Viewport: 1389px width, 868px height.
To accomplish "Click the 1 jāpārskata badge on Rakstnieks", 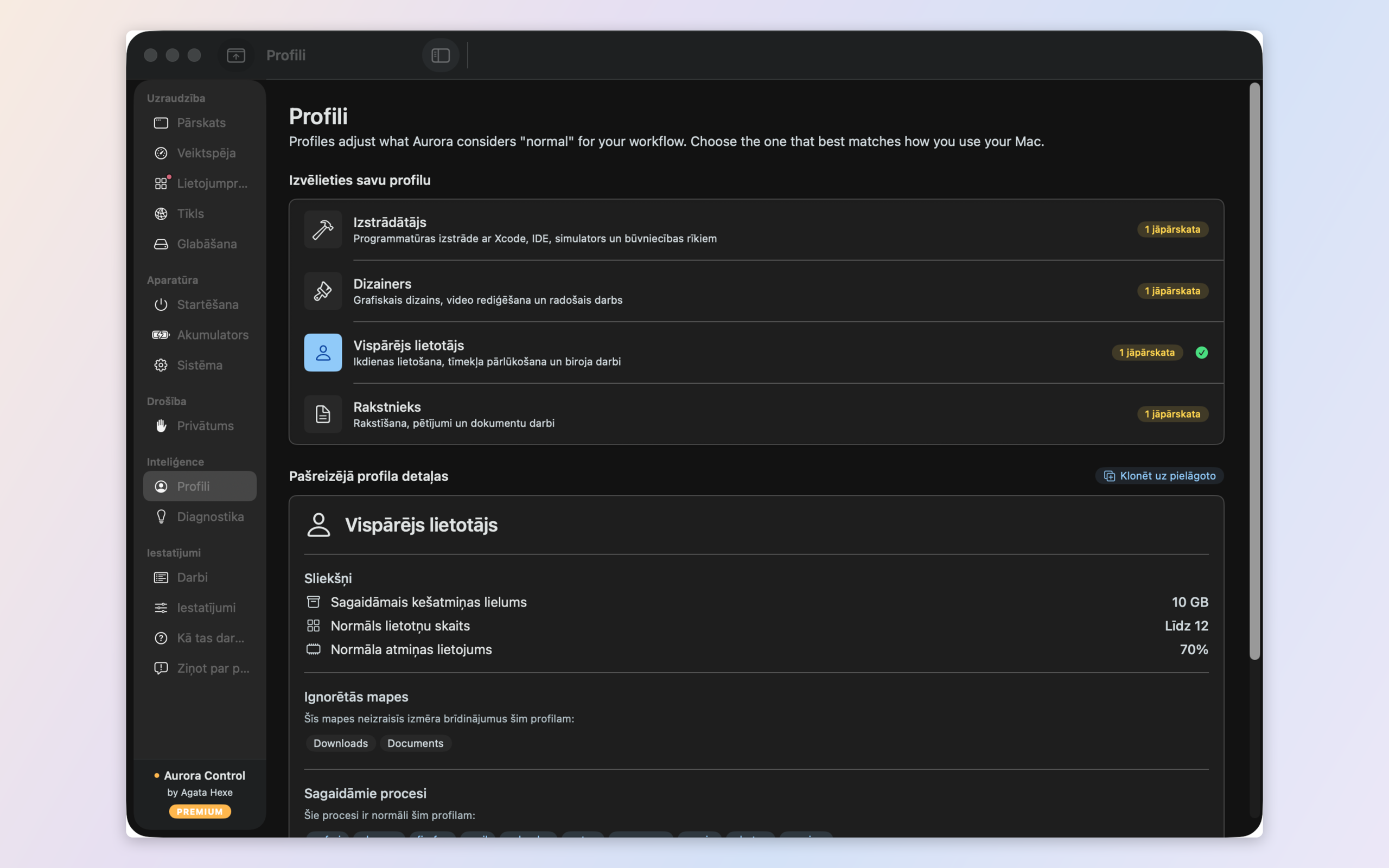I will (x=1173, y=414).
